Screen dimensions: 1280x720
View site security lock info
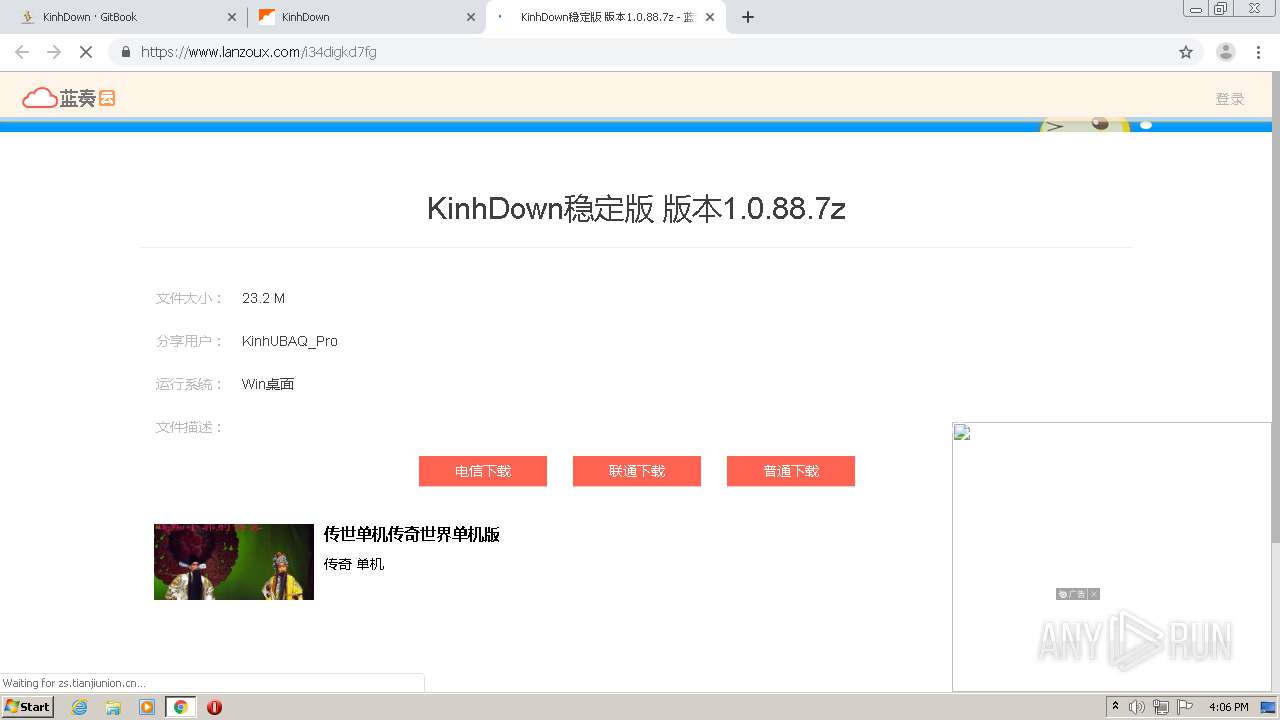[126, 52]
